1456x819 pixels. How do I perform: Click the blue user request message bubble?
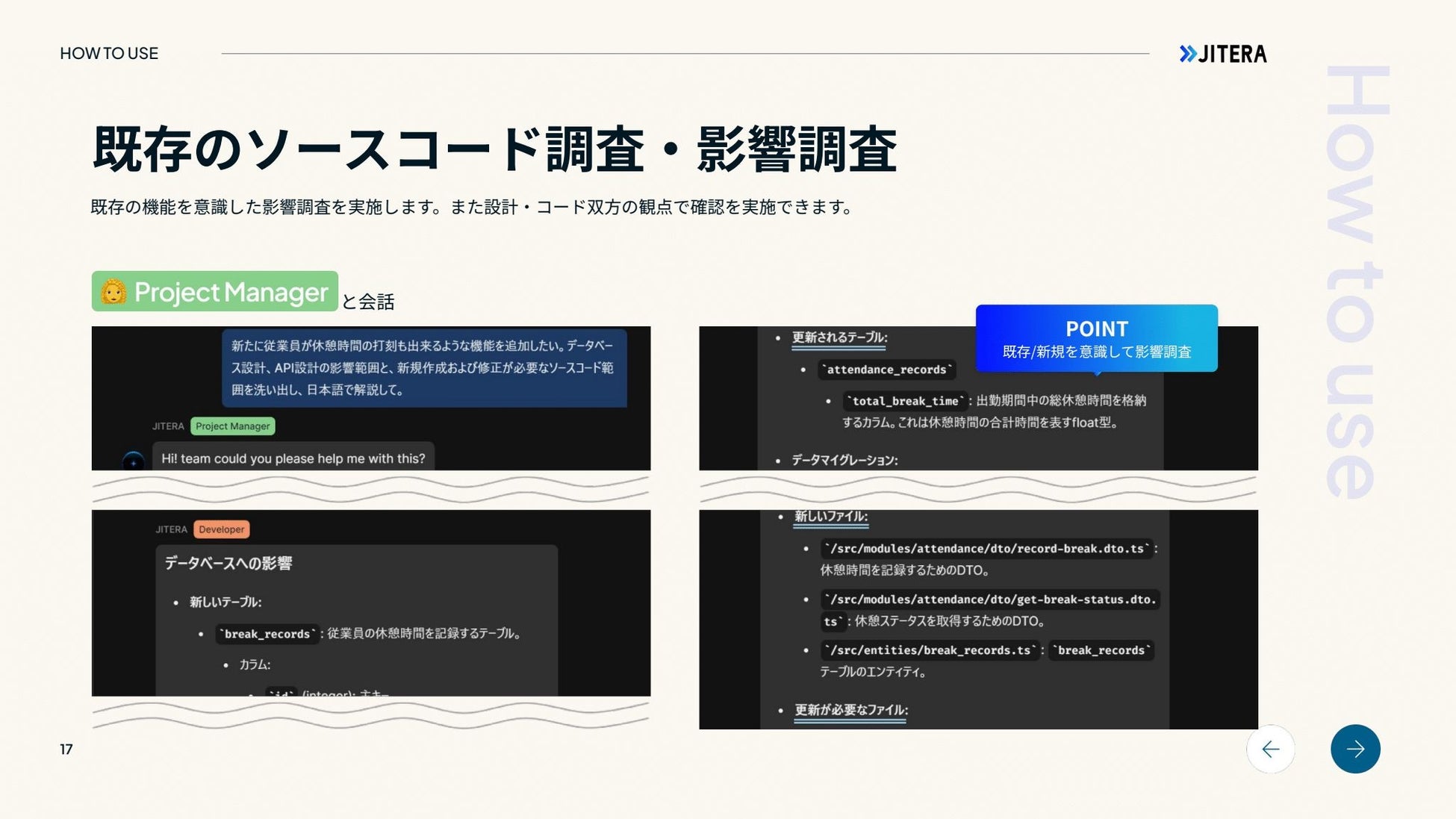[423, 368]
